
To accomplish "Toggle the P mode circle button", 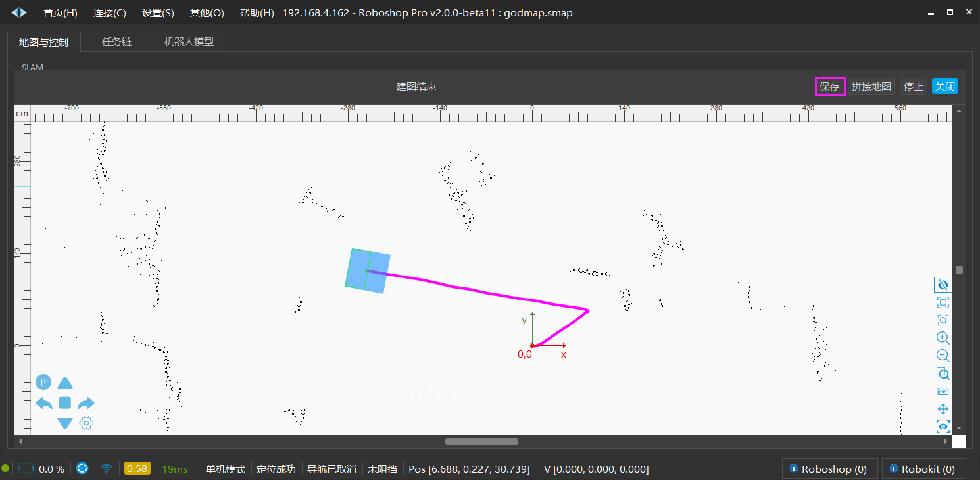I will click(44, 382).
